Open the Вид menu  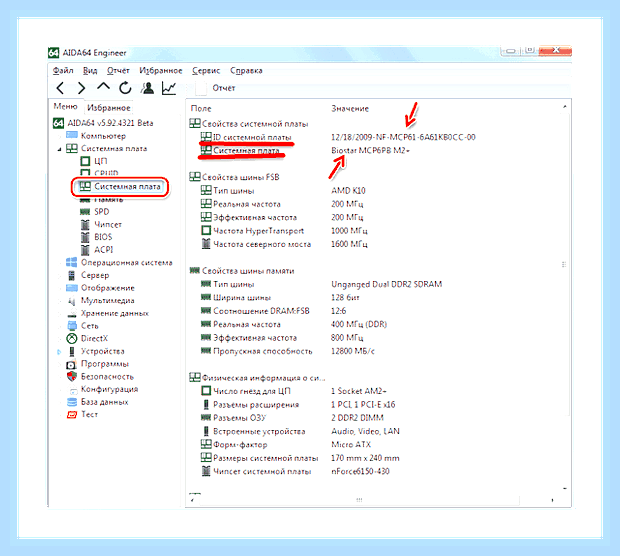(90, 70)
